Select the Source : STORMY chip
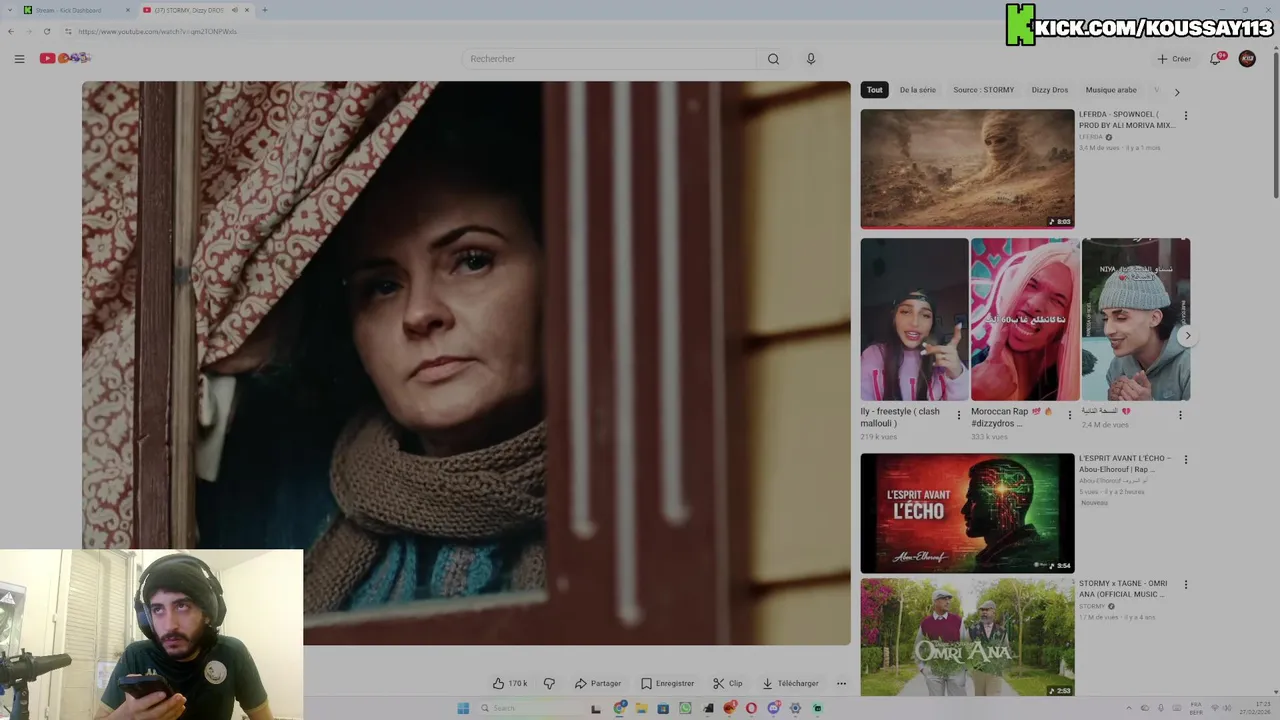This screenshot has height=720, width=1280. click(983, 90)
